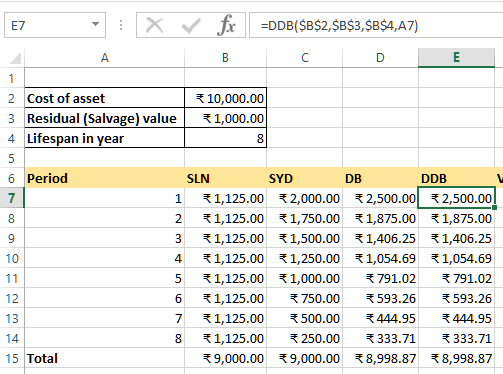
Task: Select DB value ₹ 2,500.00 in column D
Action: [380, 198]
